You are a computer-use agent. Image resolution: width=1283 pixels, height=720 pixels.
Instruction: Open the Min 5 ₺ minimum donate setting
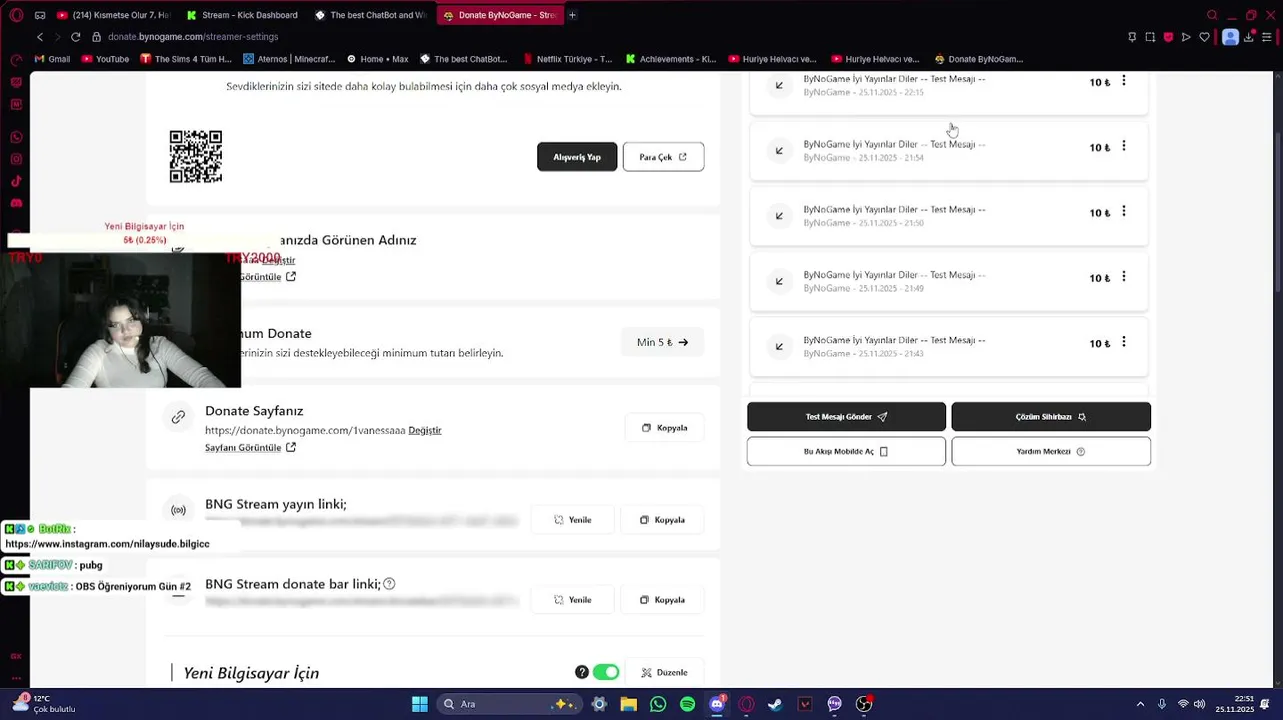tap(662, 342)
